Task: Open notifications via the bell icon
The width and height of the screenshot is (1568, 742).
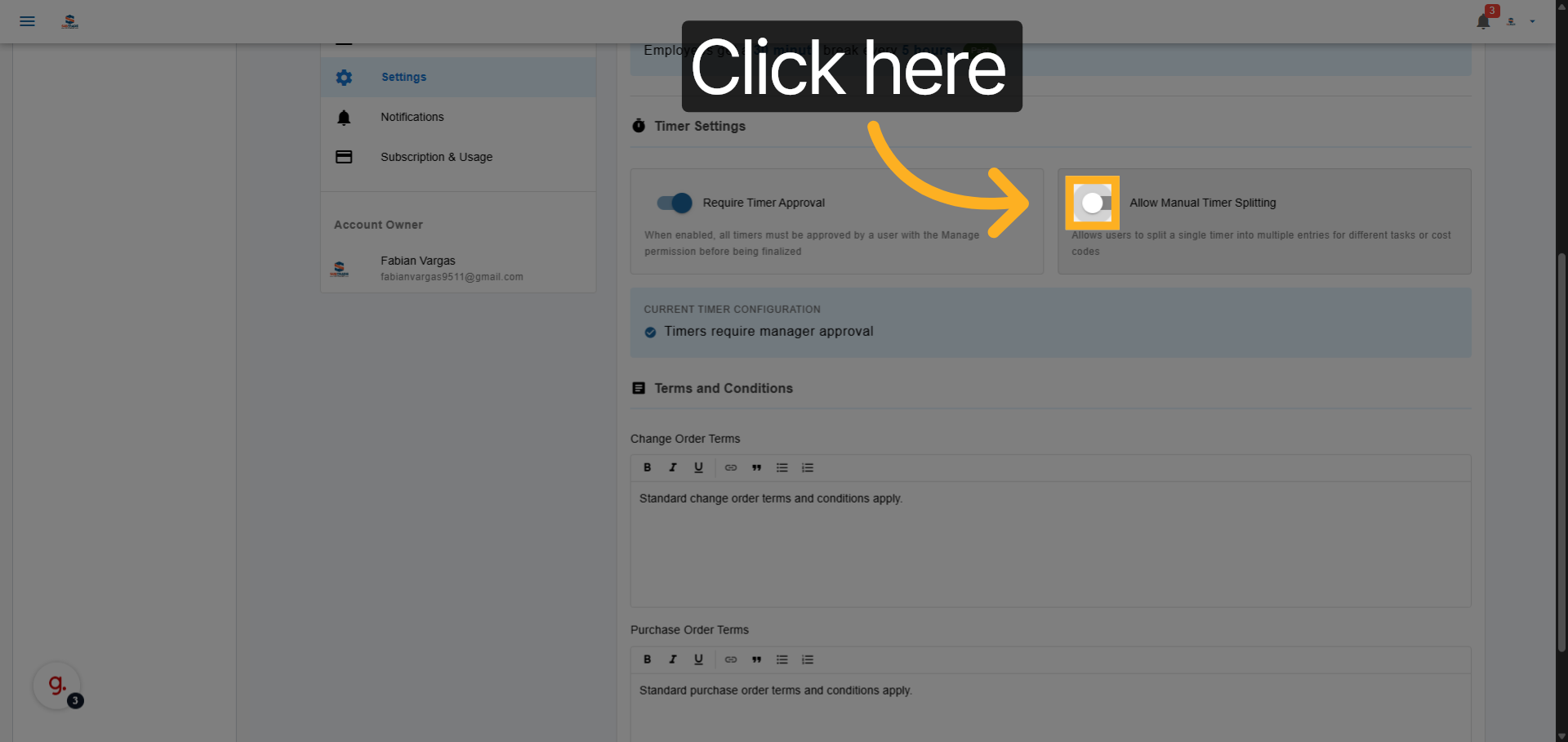Action: (x=1482, y=21)
